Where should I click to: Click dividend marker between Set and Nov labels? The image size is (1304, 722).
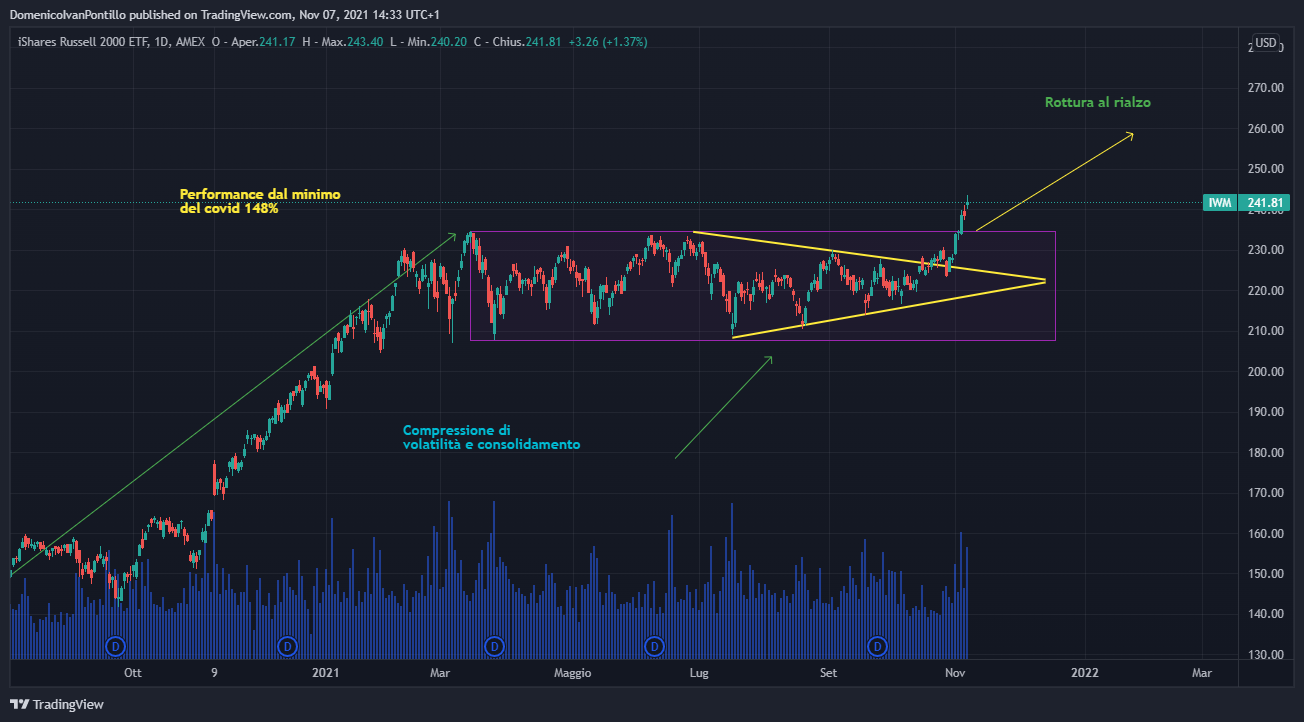click(x=878, y=646)
